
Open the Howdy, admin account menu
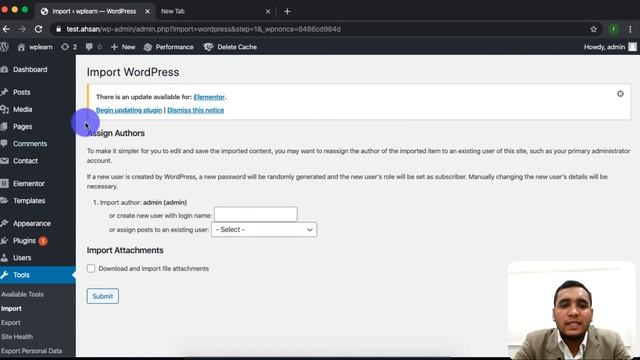click(610, 47)
